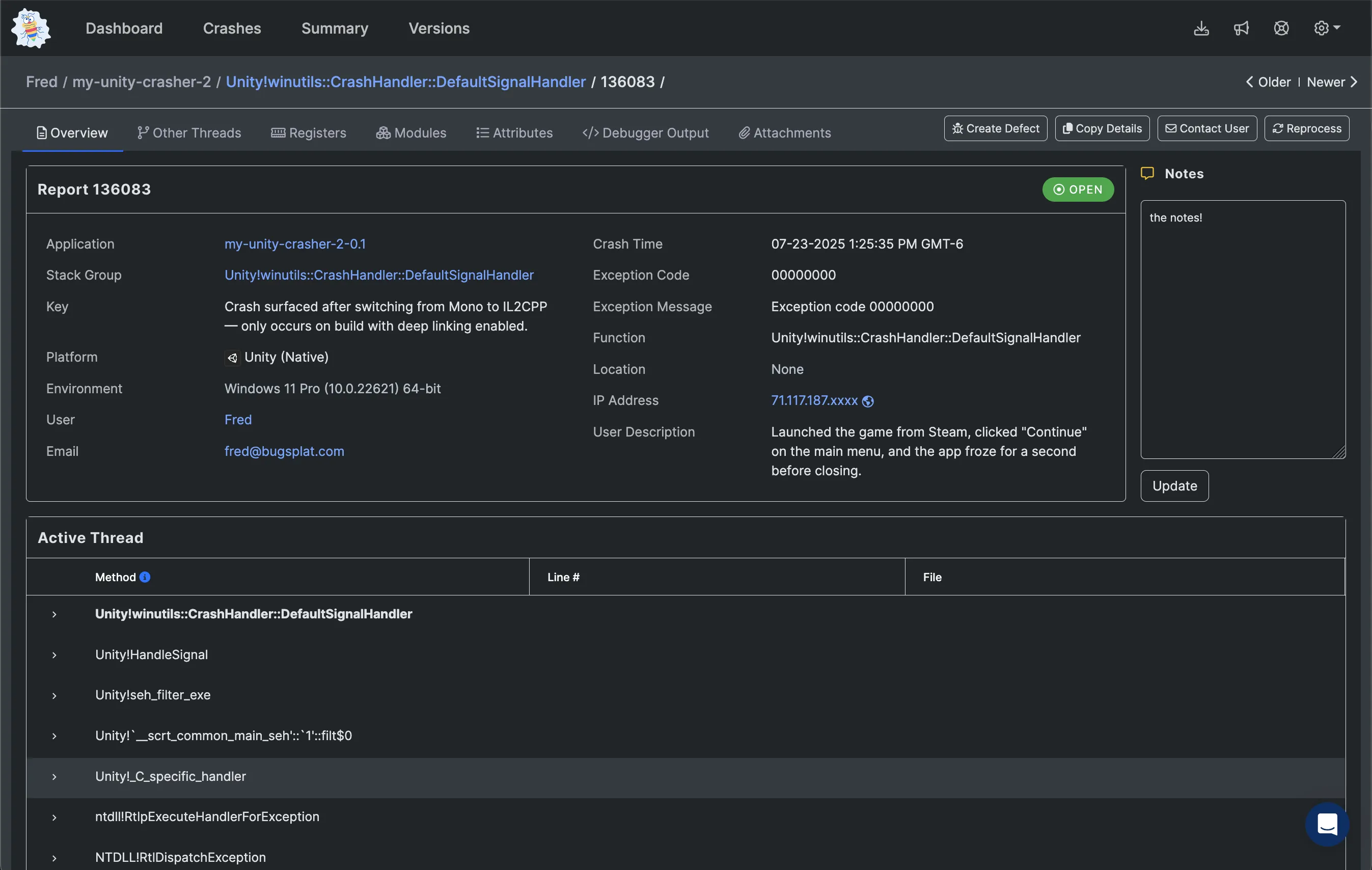
Task: Click the OPEN status badge
Action: (x=1078, y=189)
